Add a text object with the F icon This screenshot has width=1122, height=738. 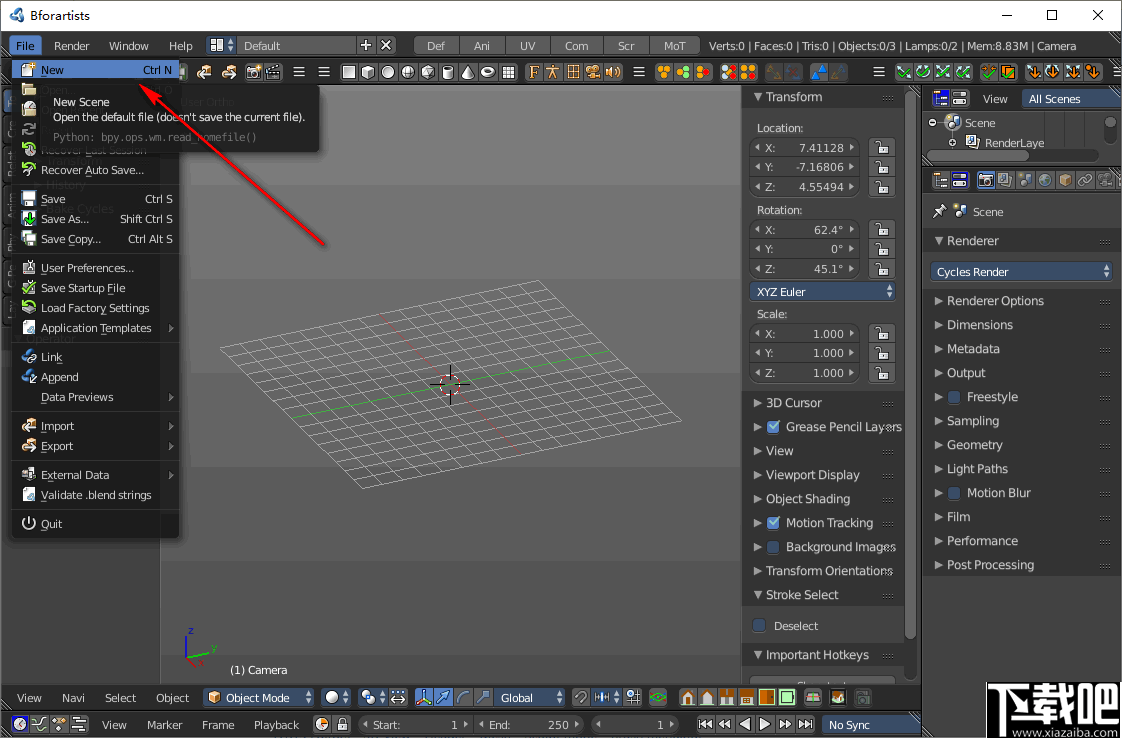tap(532, 72)
